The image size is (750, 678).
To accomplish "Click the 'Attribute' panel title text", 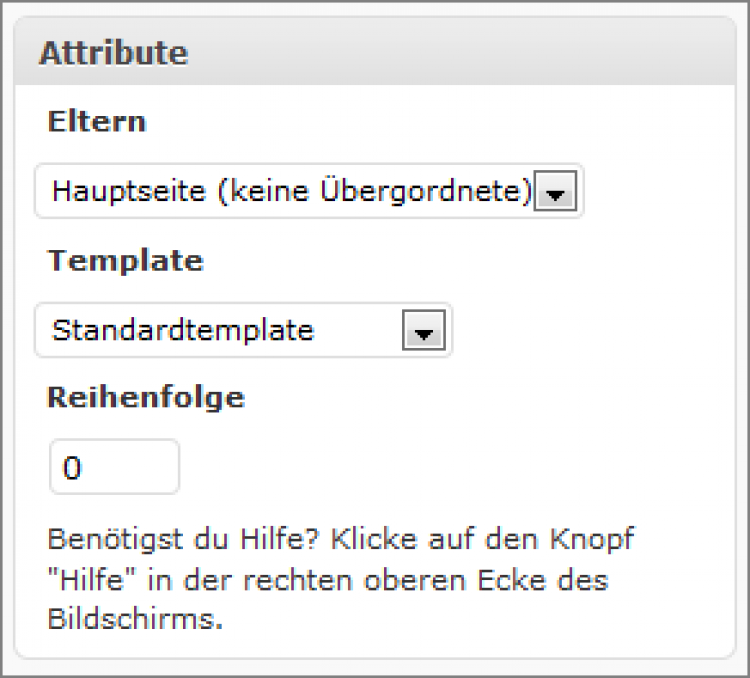I will (113, 53).
